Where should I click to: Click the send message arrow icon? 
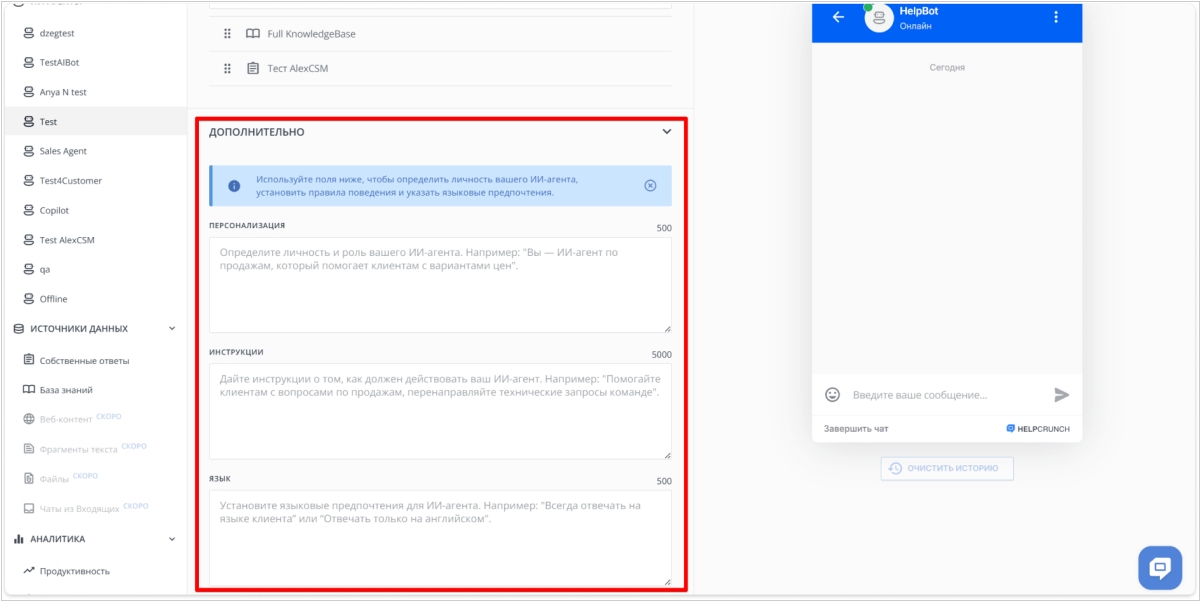(x=1061, y=395)
